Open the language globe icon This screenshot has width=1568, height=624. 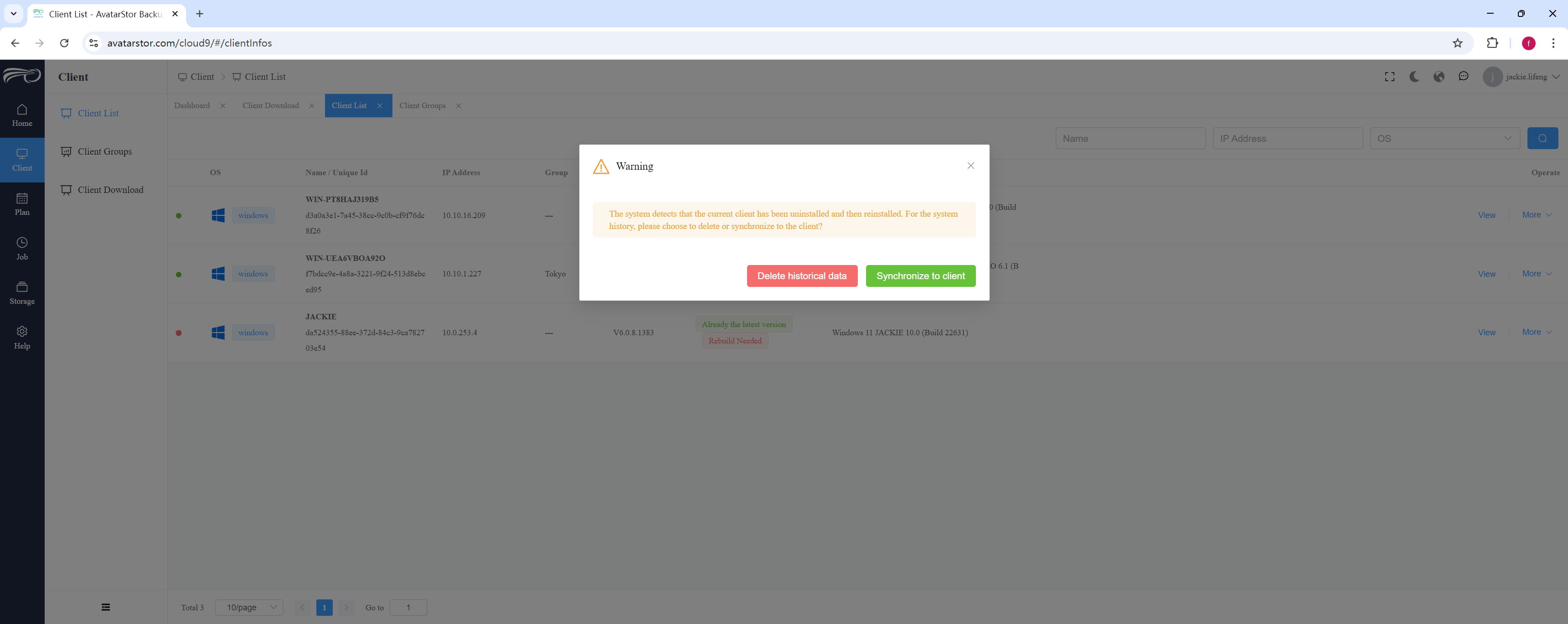[1439, 77]
